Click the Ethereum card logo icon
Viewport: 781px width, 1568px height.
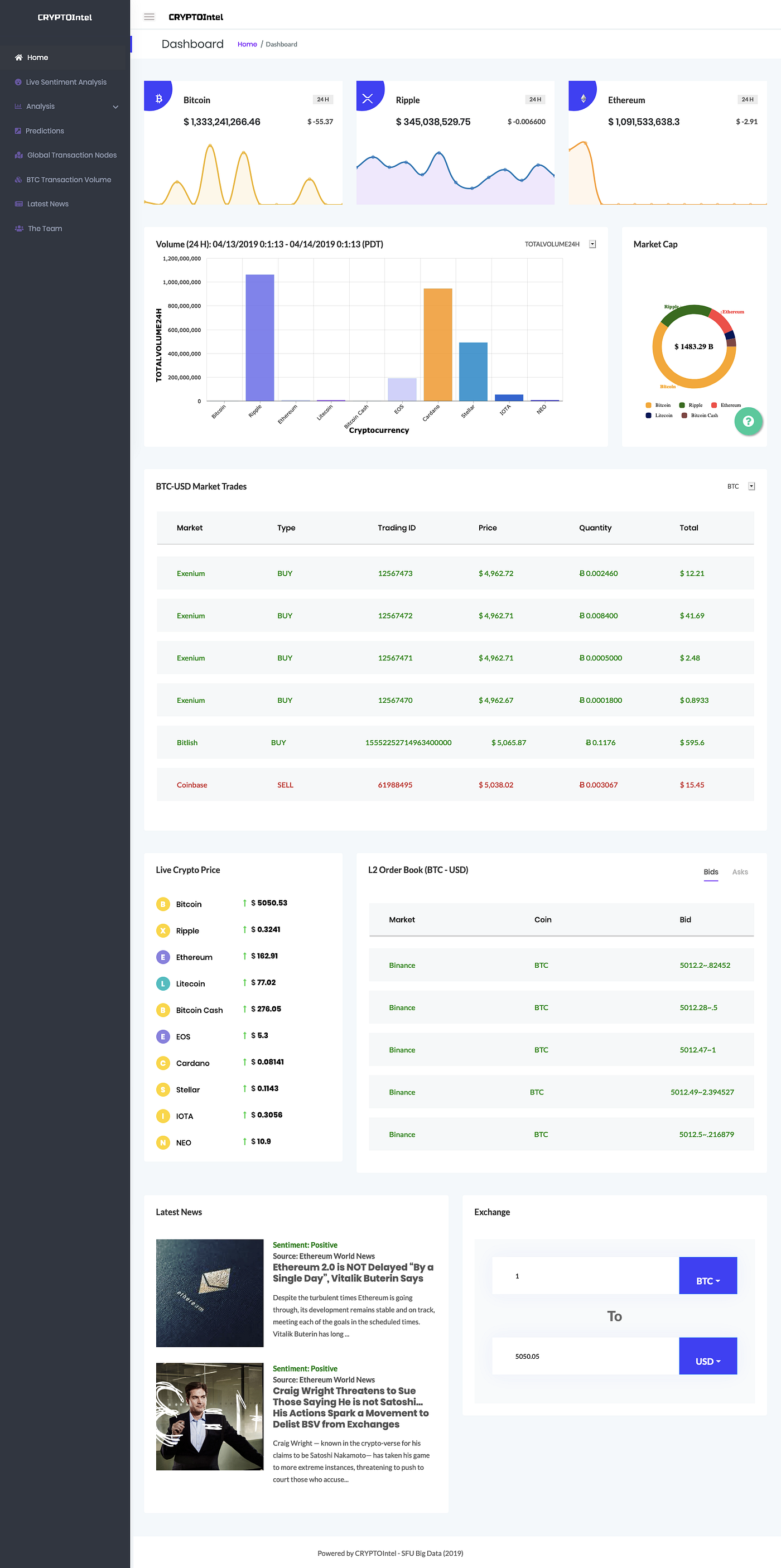coord(583,98)
